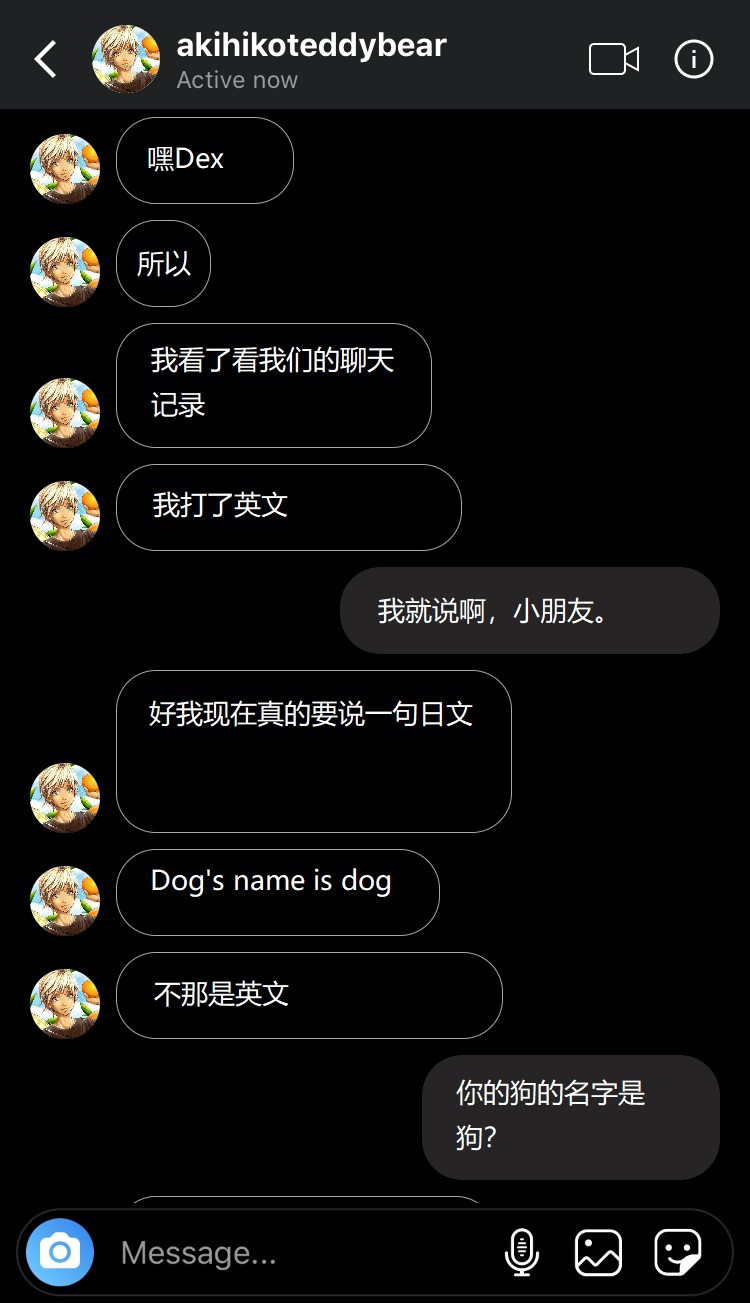
Task: Tap the avatar next to "不那是英文"
Action: (x=65, y=1003)
